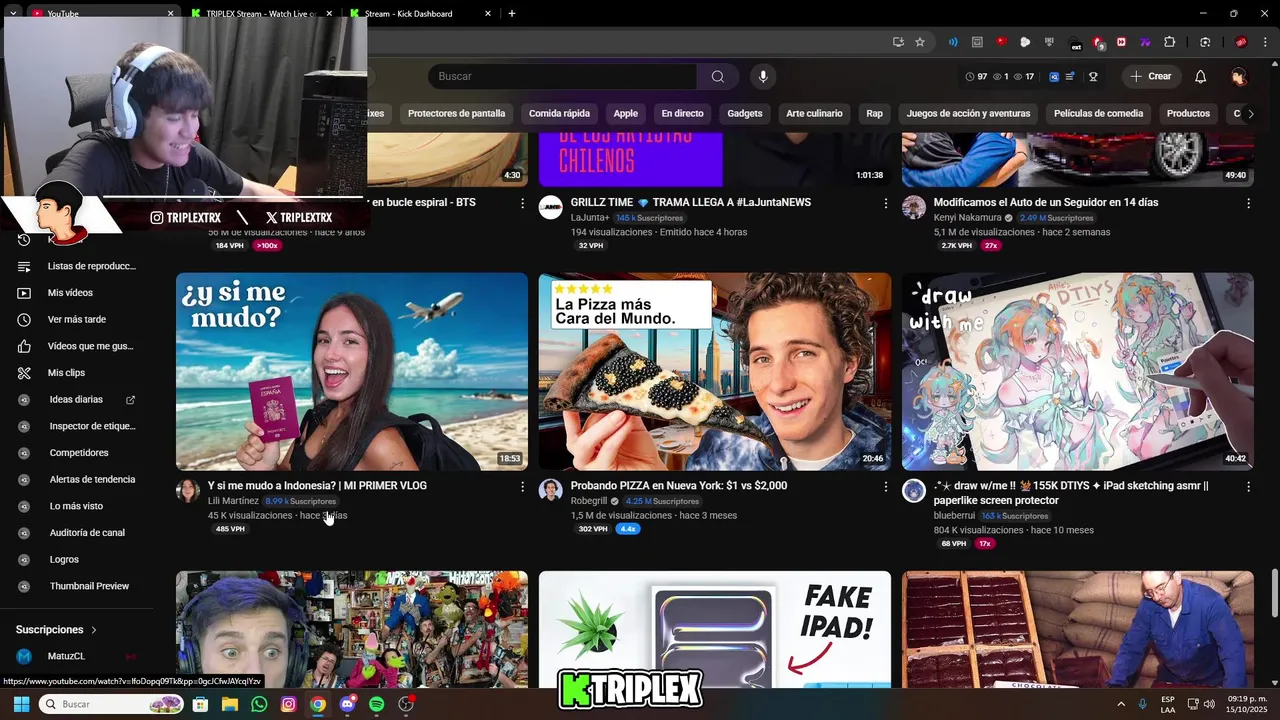Open the Windows Start menu
The image size is (1280, 720).
click(x=21, y=704)
